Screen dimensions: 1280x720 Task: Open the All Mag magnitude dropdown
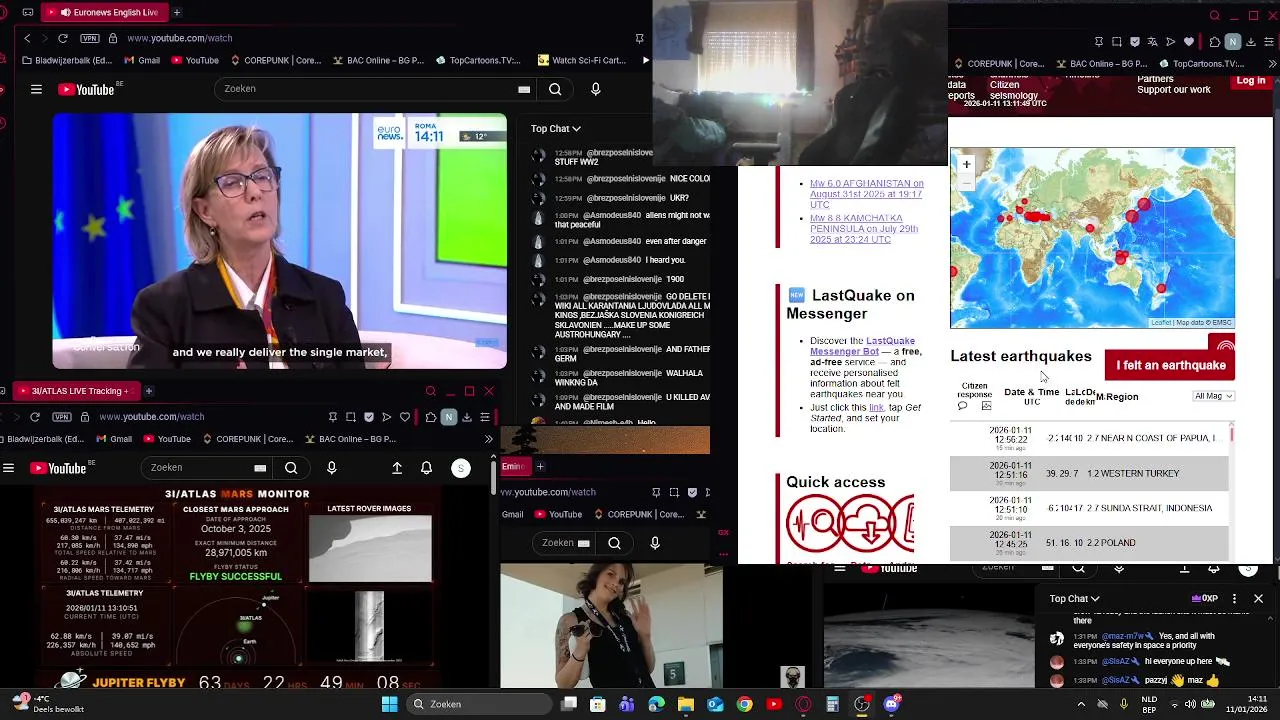click(x=1214, y=396)
